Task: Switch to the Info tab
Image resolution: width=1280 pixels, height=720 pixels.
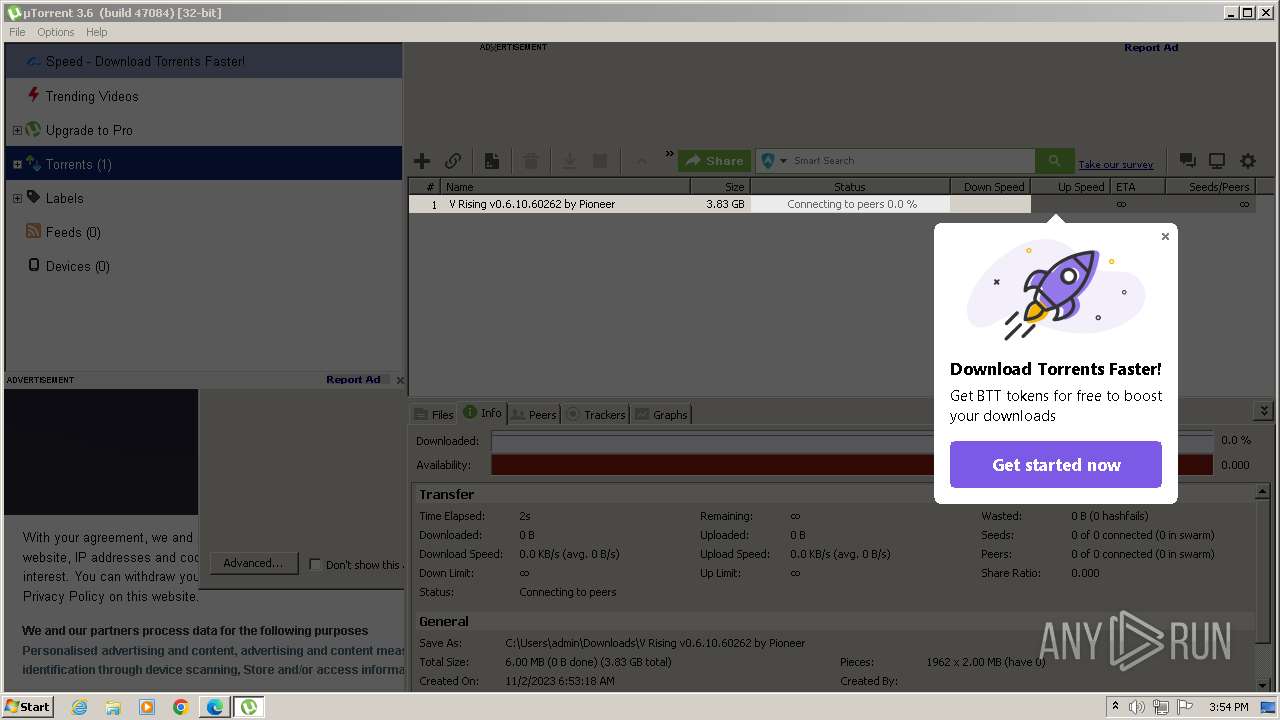Action: point(483,413)
